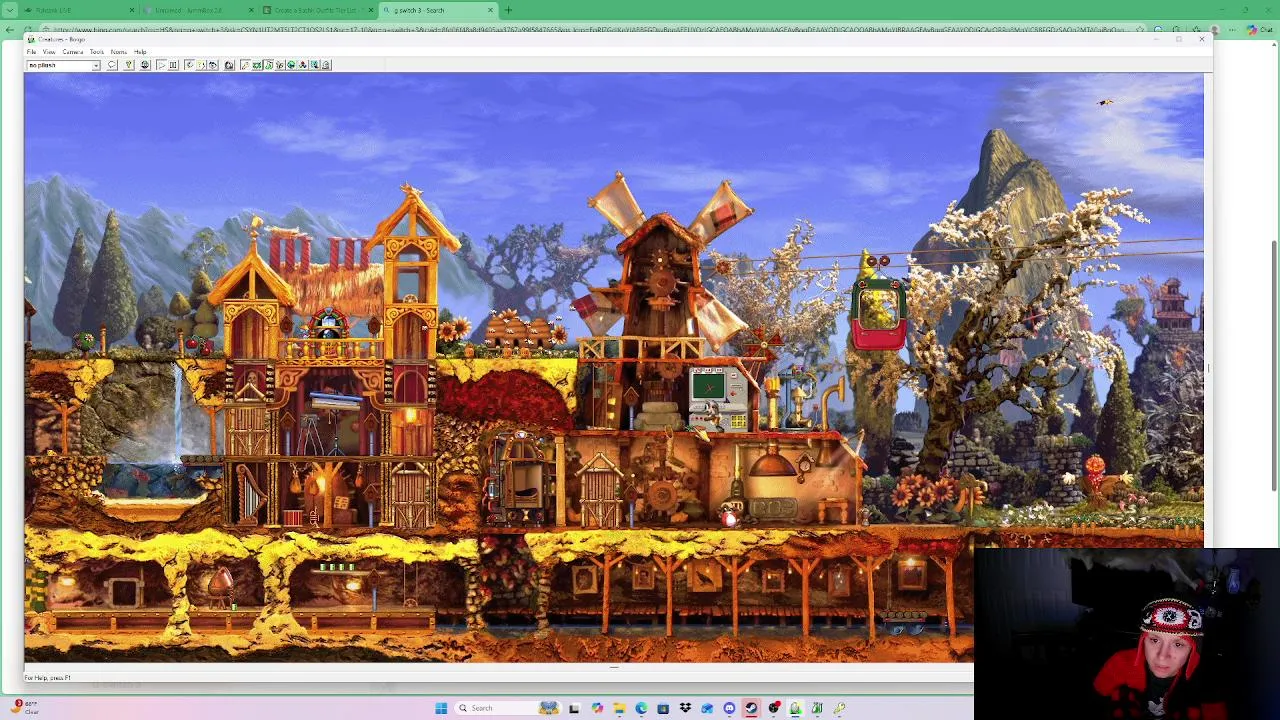Open the View menu in Creatures

pos(49,52)
